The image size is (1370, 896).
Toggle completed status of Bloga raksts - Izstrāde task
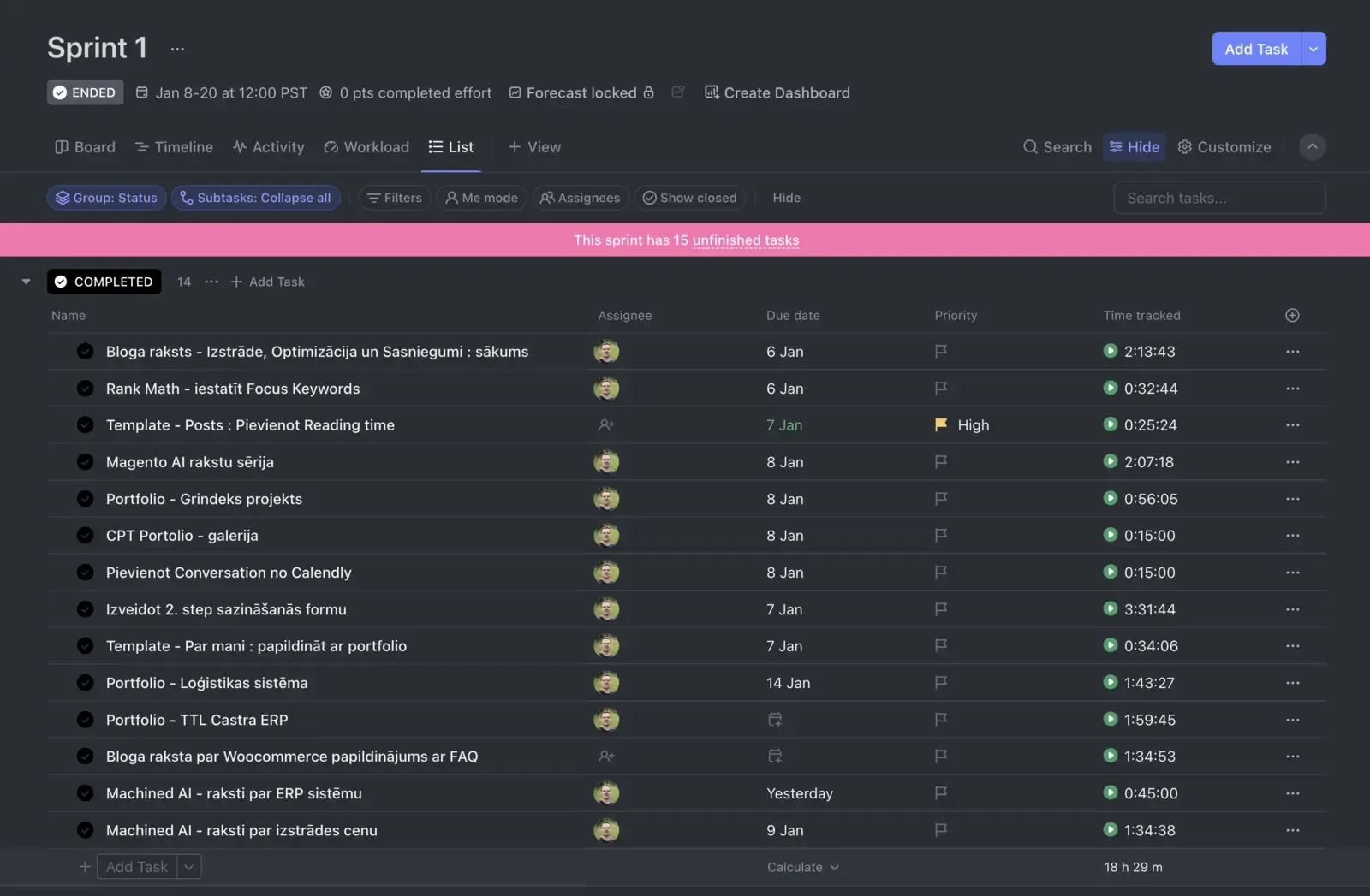[x=85, y=351]
